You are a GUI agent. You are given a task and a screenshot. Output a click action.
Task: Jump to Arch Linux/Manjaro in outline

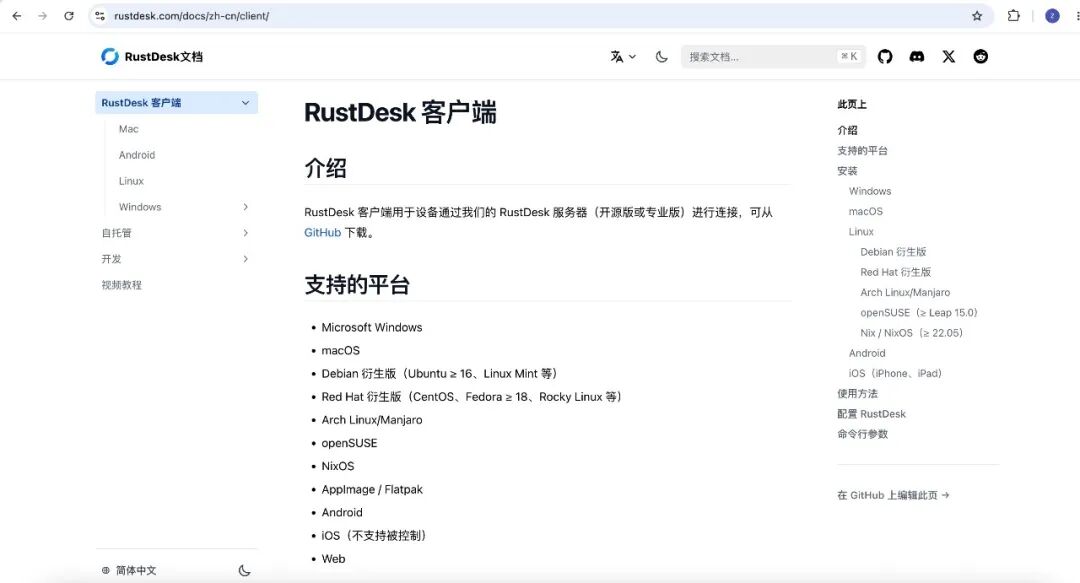click(905, 292)
